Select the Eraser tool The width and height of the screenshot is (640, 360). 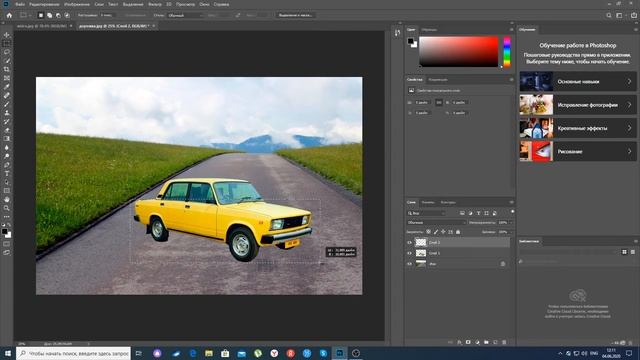(7, 130)
